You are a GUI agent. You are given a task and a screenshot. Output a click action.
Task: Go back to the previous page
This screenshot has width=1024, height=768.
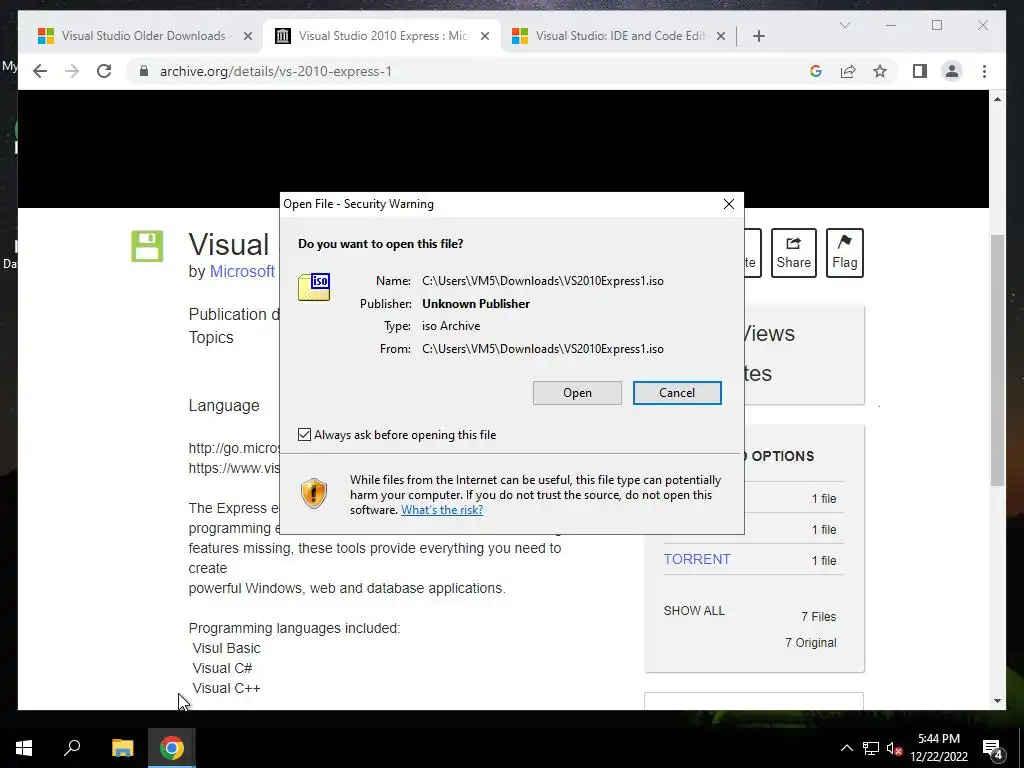[x=40, y=71]
